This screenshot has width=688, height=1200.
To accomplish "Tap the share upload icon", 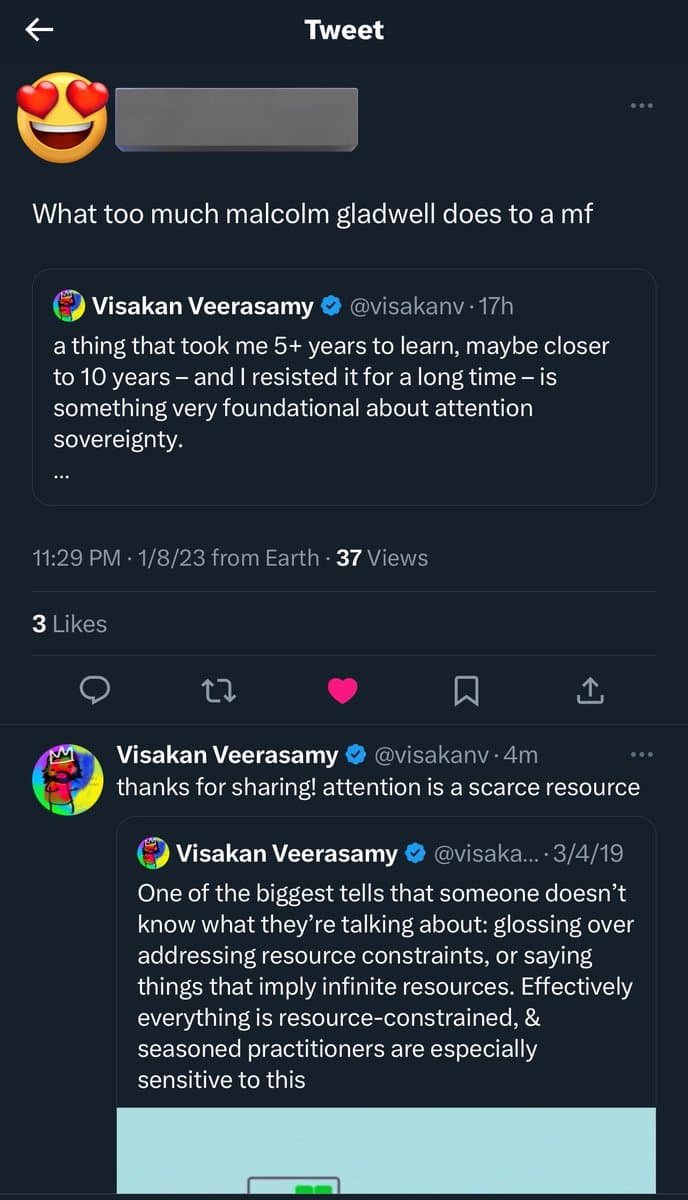I will click(x=590, y=689).
